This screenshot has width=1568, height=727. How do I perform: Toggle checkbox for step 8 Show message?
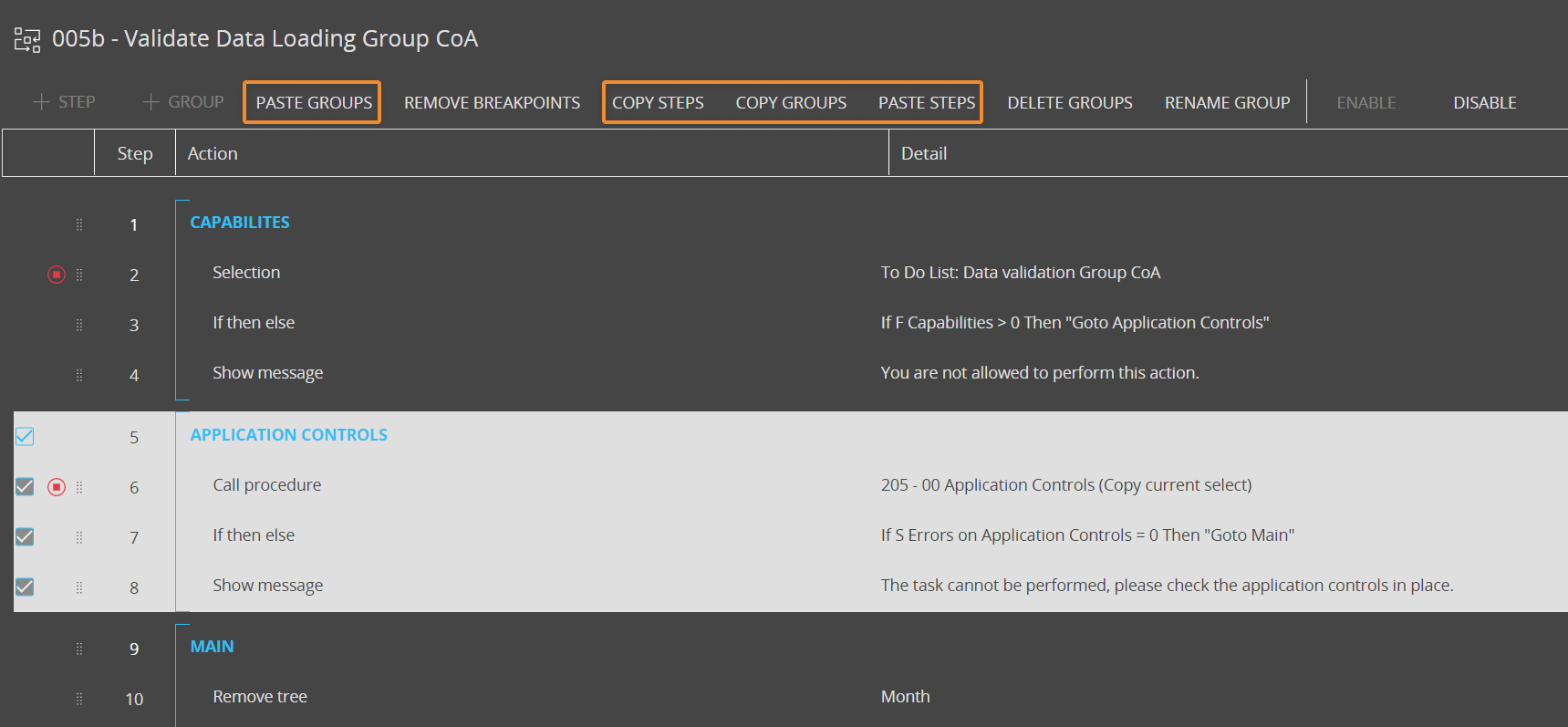coord(25,587)
